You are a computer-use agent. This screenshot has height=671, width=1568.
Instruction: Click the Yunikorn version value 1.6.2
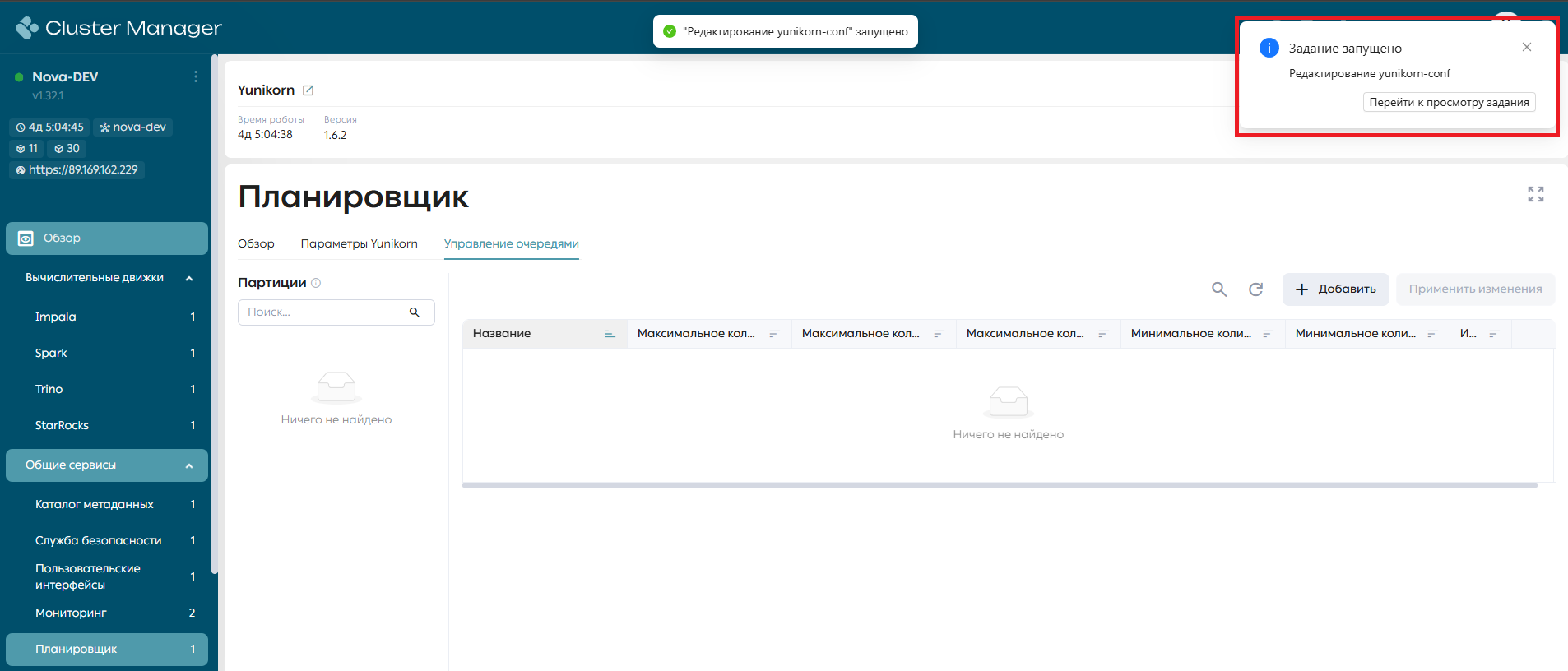[335, 135]
